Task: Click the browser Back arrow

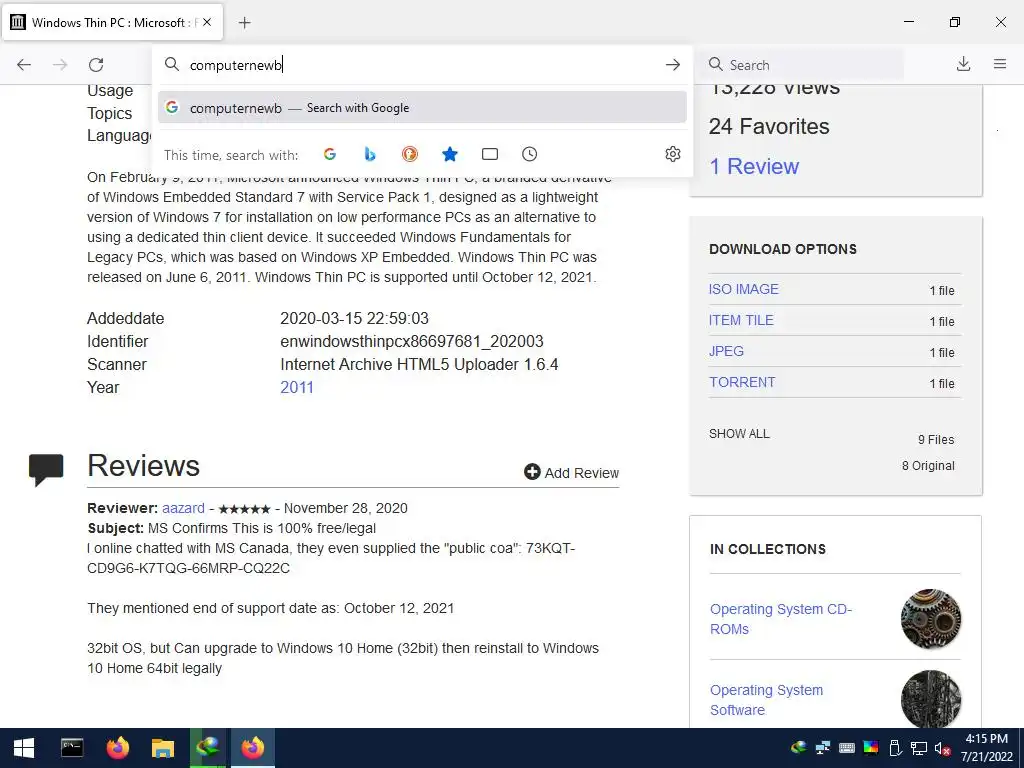Action: point(24,65)
